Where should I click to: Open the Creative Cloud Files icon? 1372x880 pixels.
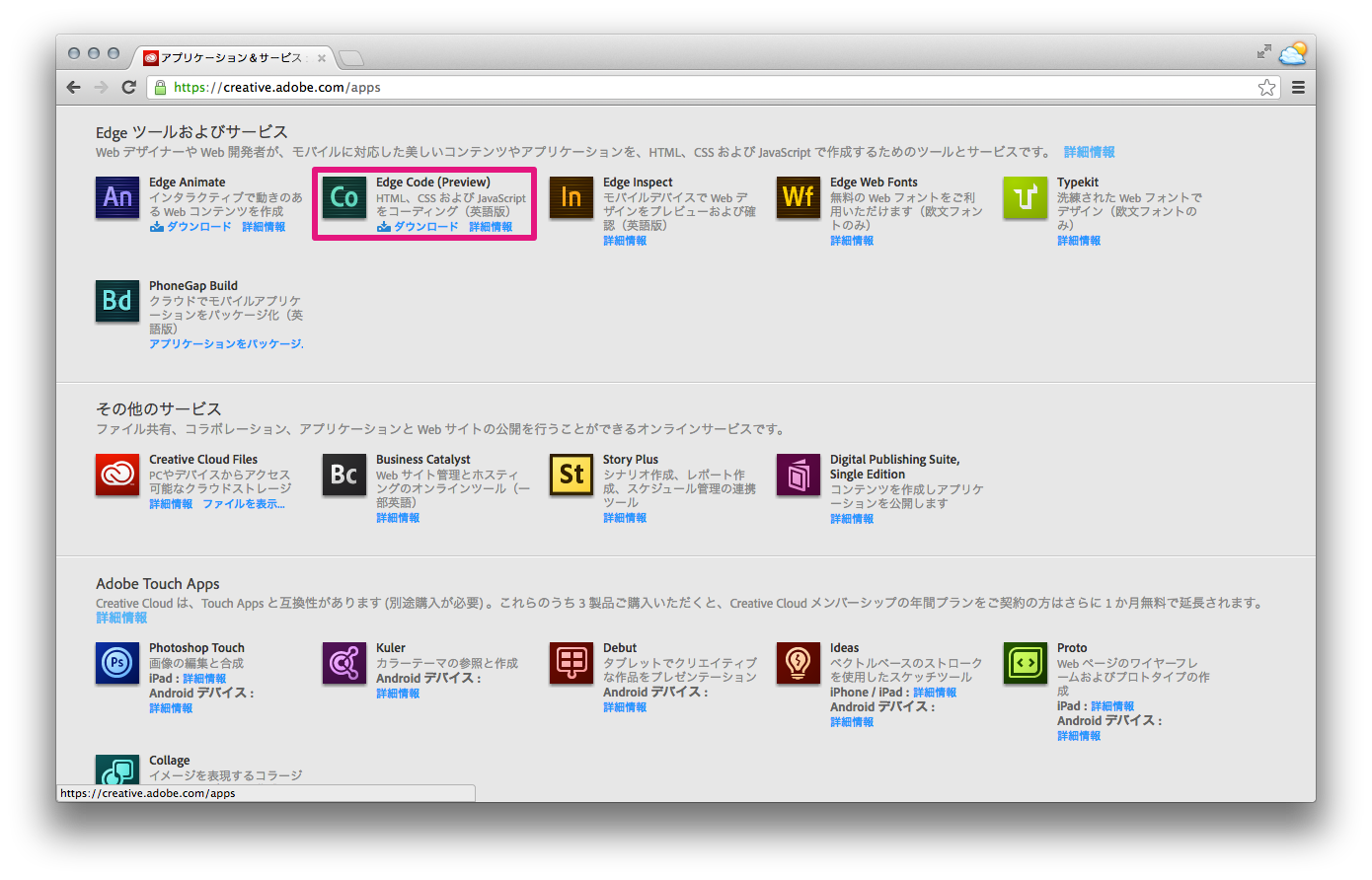[116, 475]
